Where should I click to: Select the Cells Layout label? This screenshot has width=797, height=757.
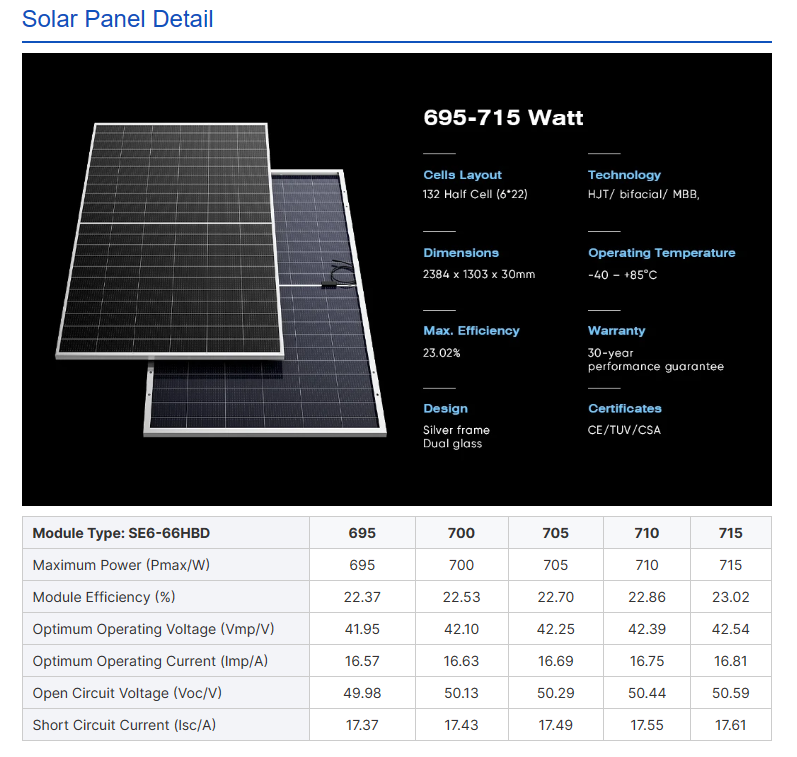point(463,175)
